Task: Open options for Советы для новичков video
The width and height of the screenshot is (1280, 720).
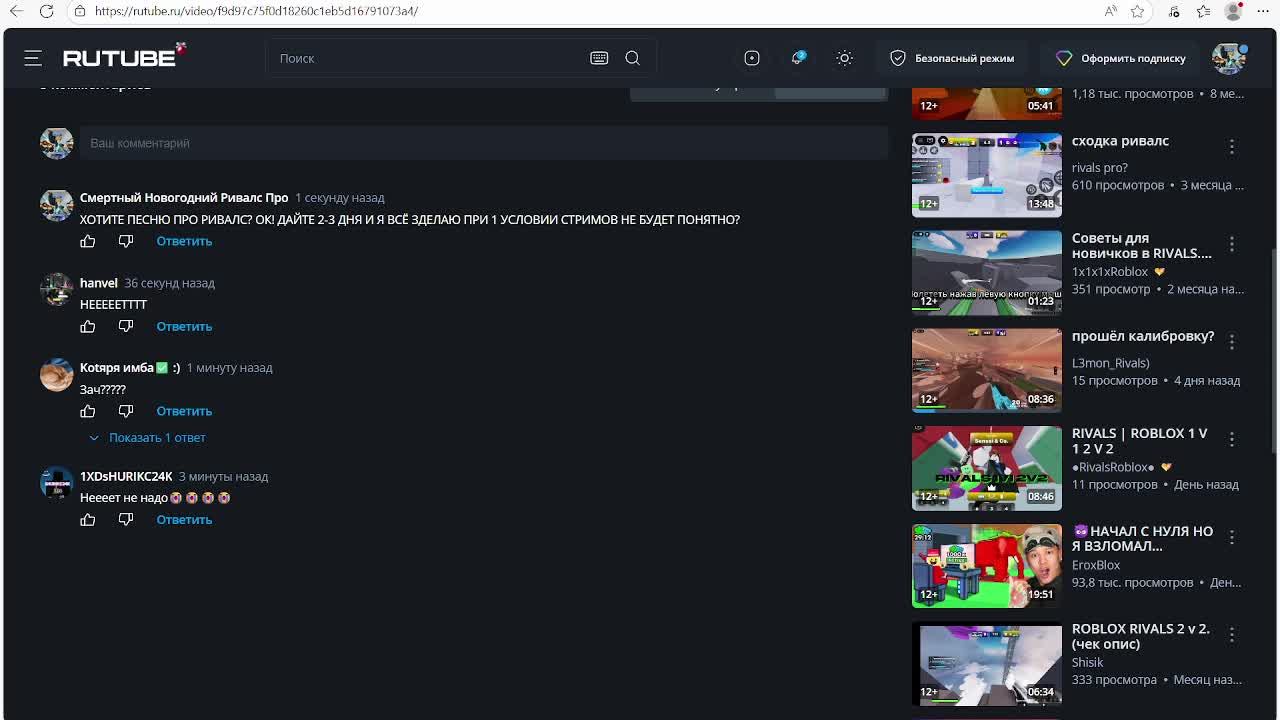Action: pos(1232,245)
